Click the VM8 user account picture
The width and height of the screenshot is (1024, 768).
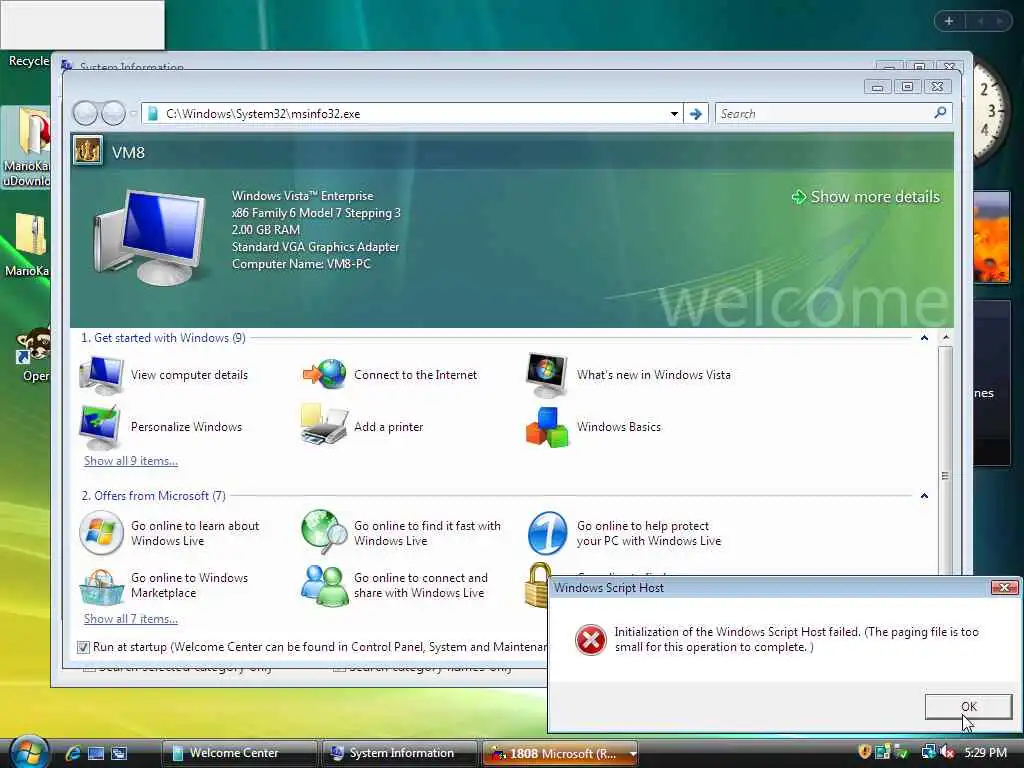(x=88, y=150)
